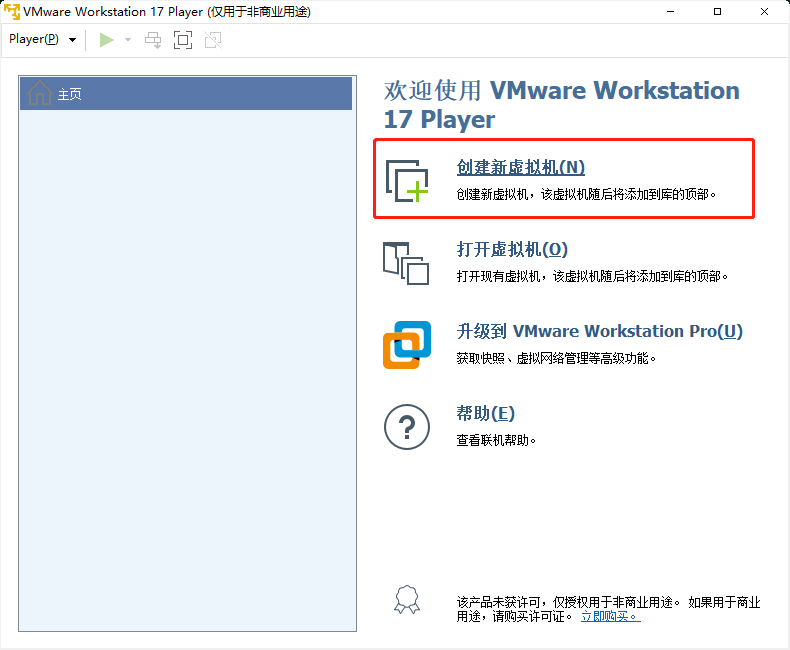
Task: Click the create new virtual machine icon
Action: click(x=407, y=180)
